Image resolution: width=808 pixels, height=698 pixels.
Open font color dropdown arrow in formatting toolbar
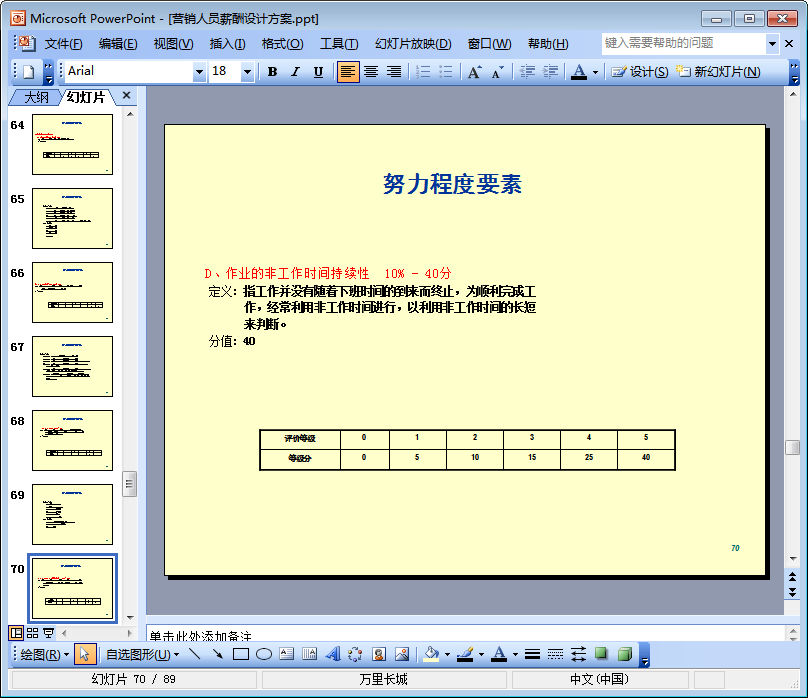coord(595,73)
